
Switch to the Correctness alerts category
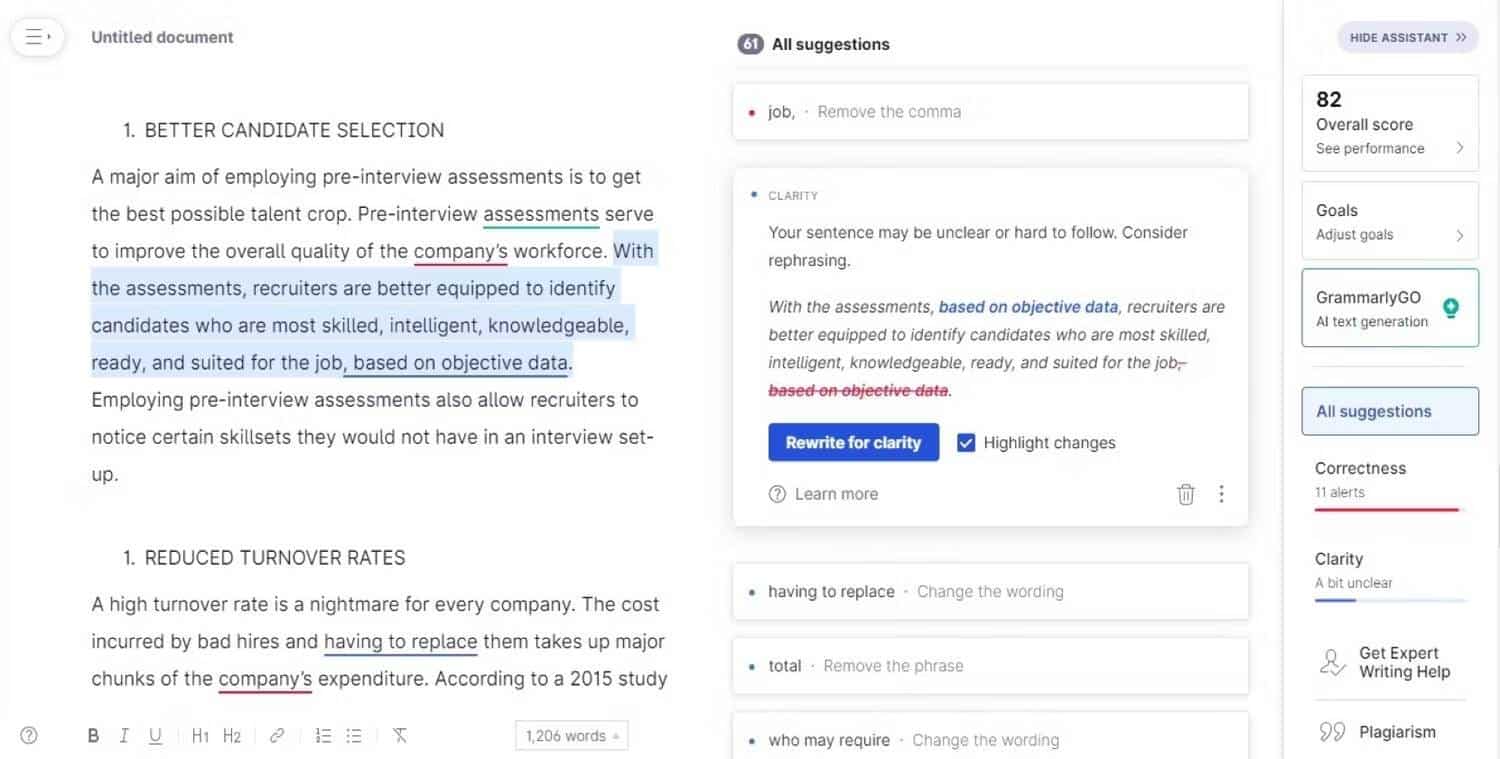(x=1390, y=480)
